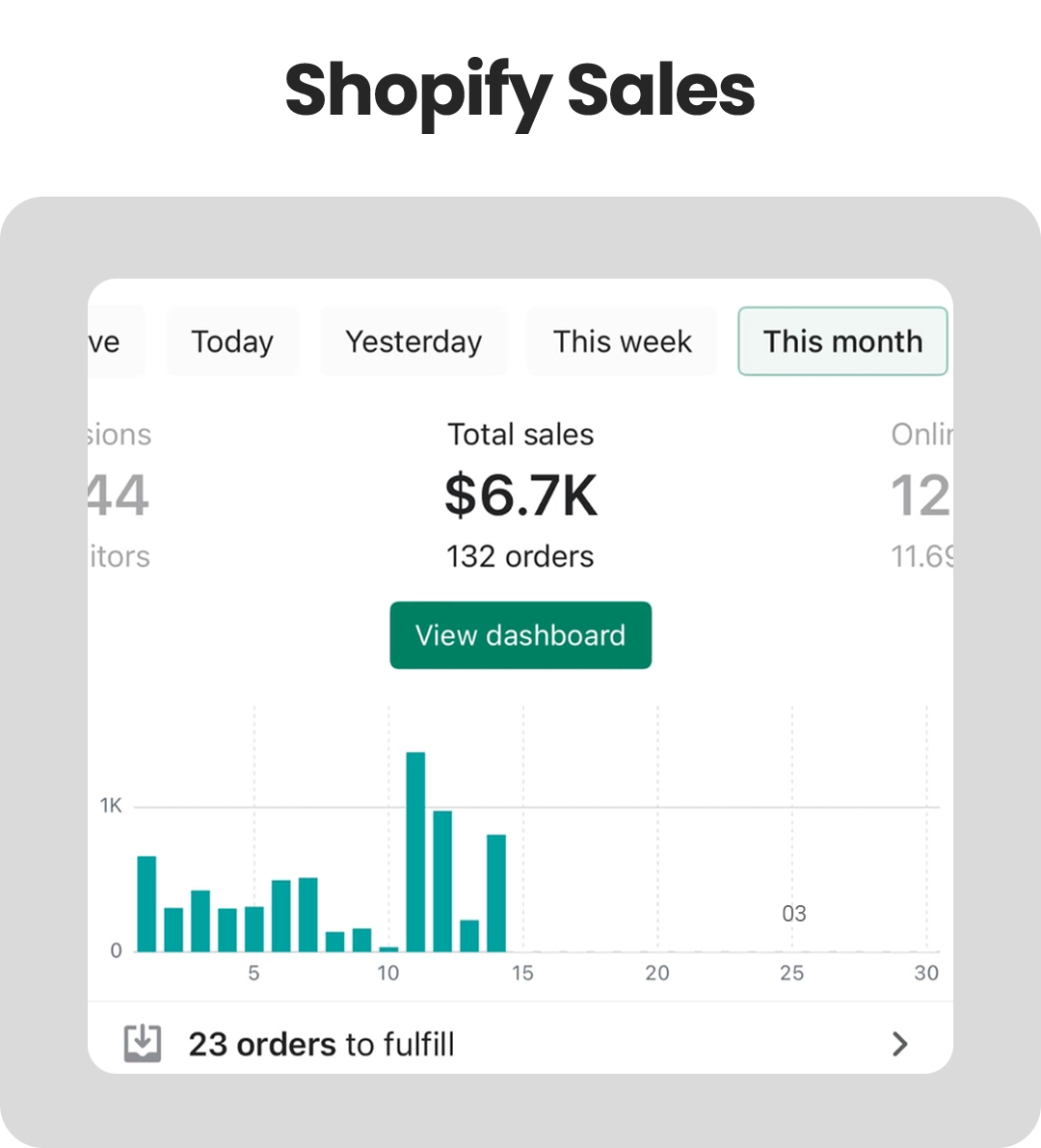Tap the $6.7K total sales figure
This screenshot has width=1041, height=1148.
[x=520, y=495]
